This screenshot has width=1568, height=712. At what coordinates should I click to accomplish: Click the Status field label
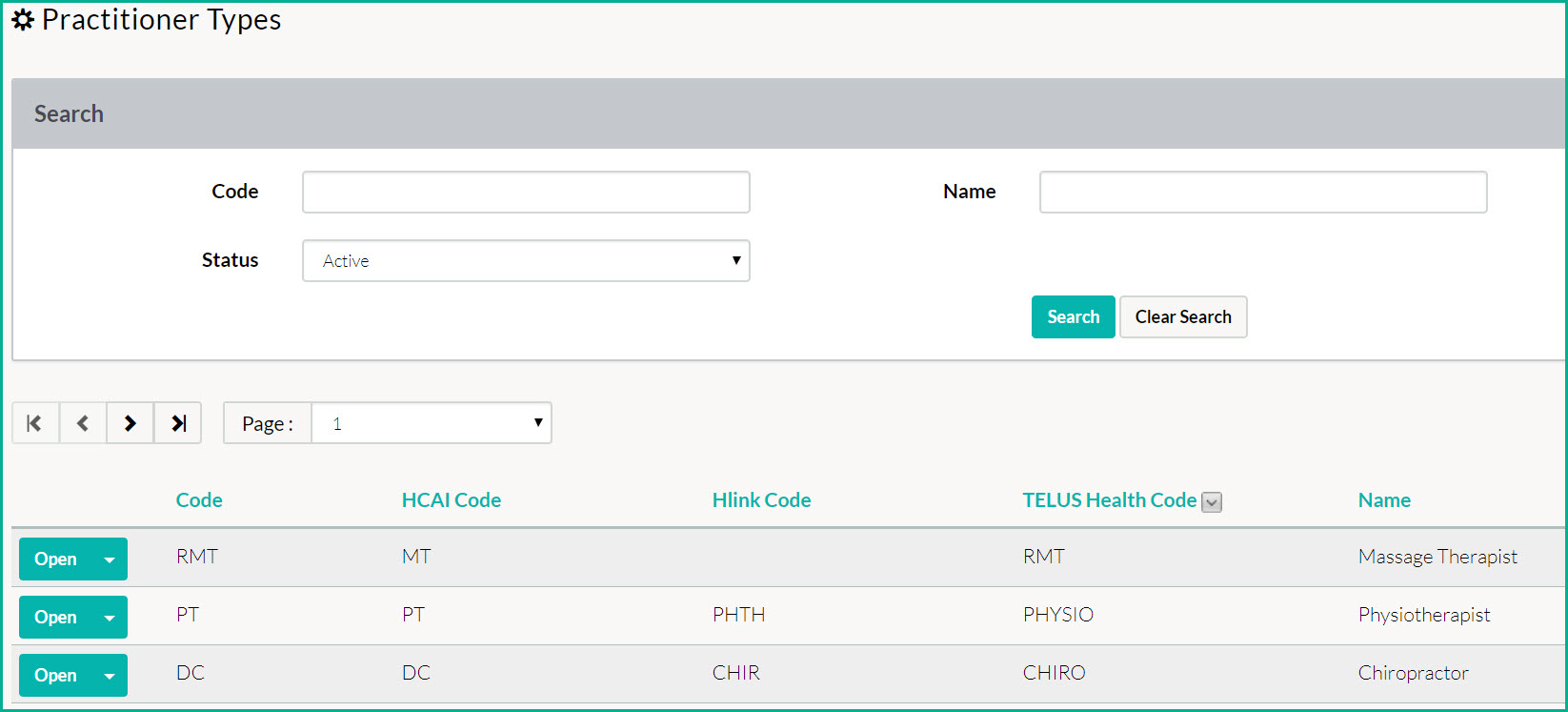click(230, 260)
